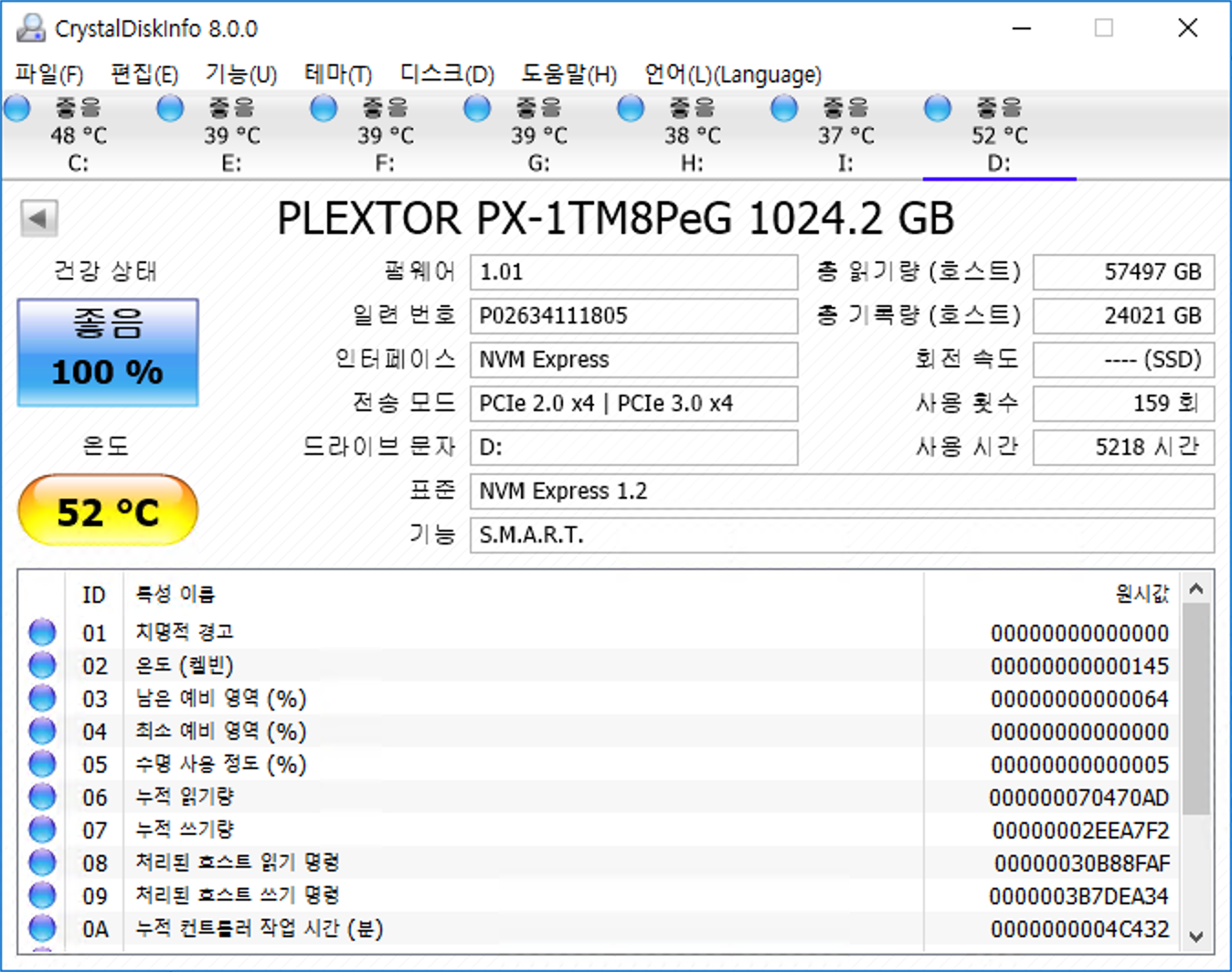
Task: Select the E: drive status orb
Action: (x=170, y=109)
